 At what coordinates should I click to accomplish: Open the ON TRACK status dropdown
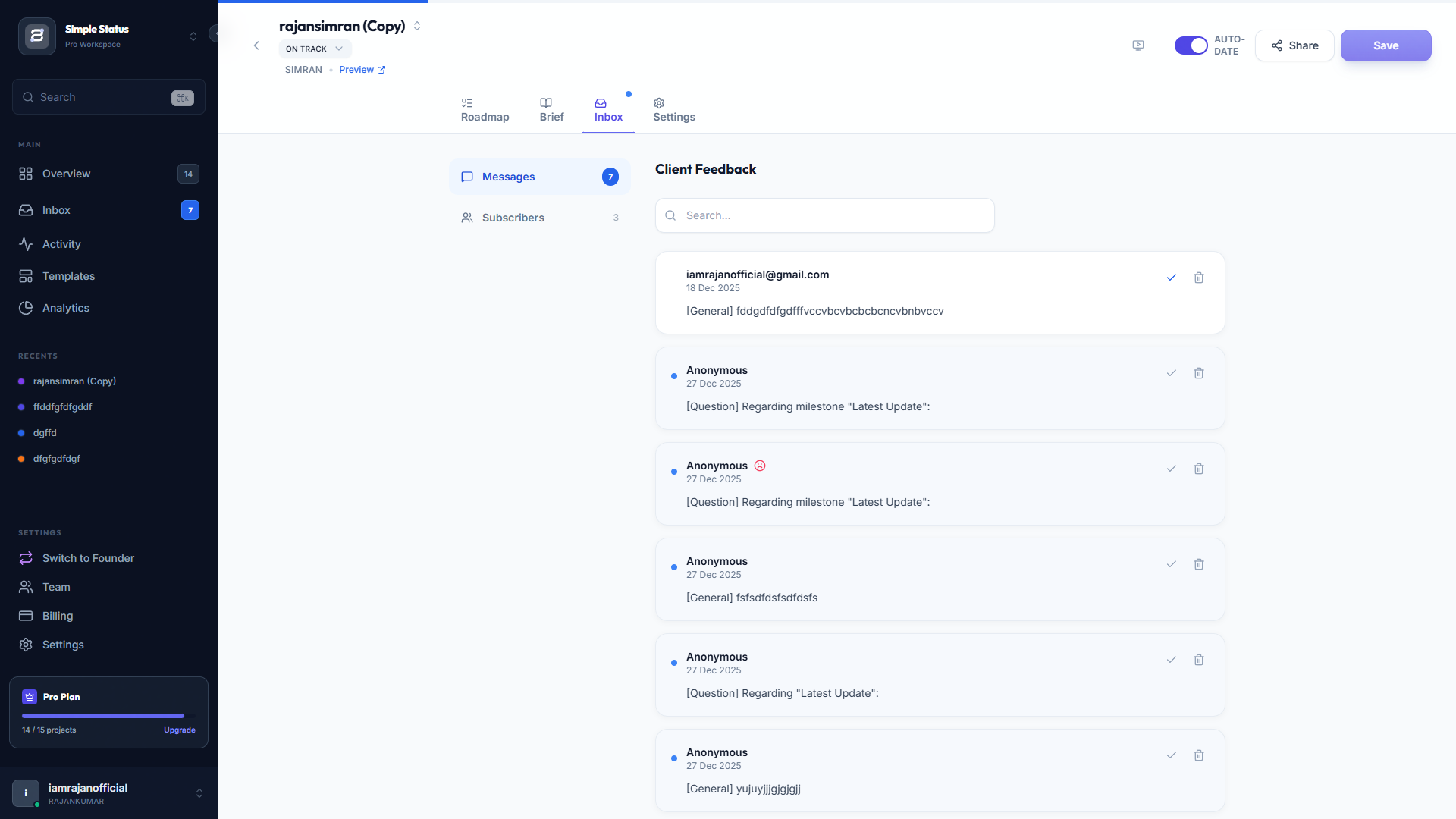315,49
